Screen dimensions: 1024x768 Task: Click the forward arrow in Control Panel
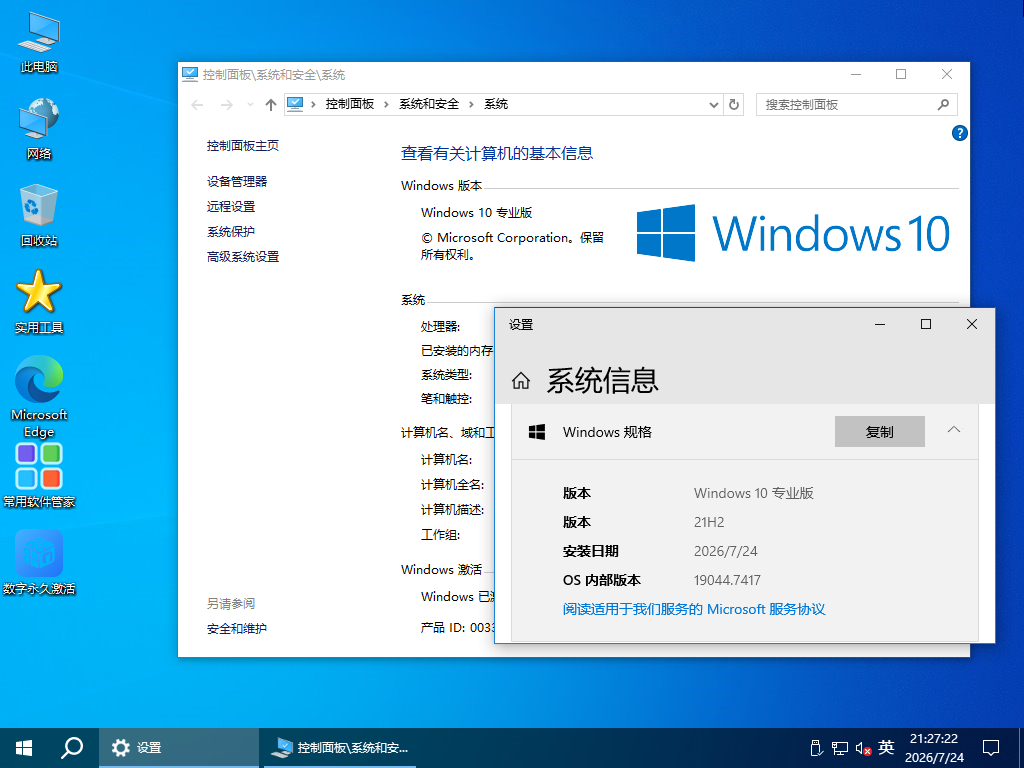[x=227, y=104]
